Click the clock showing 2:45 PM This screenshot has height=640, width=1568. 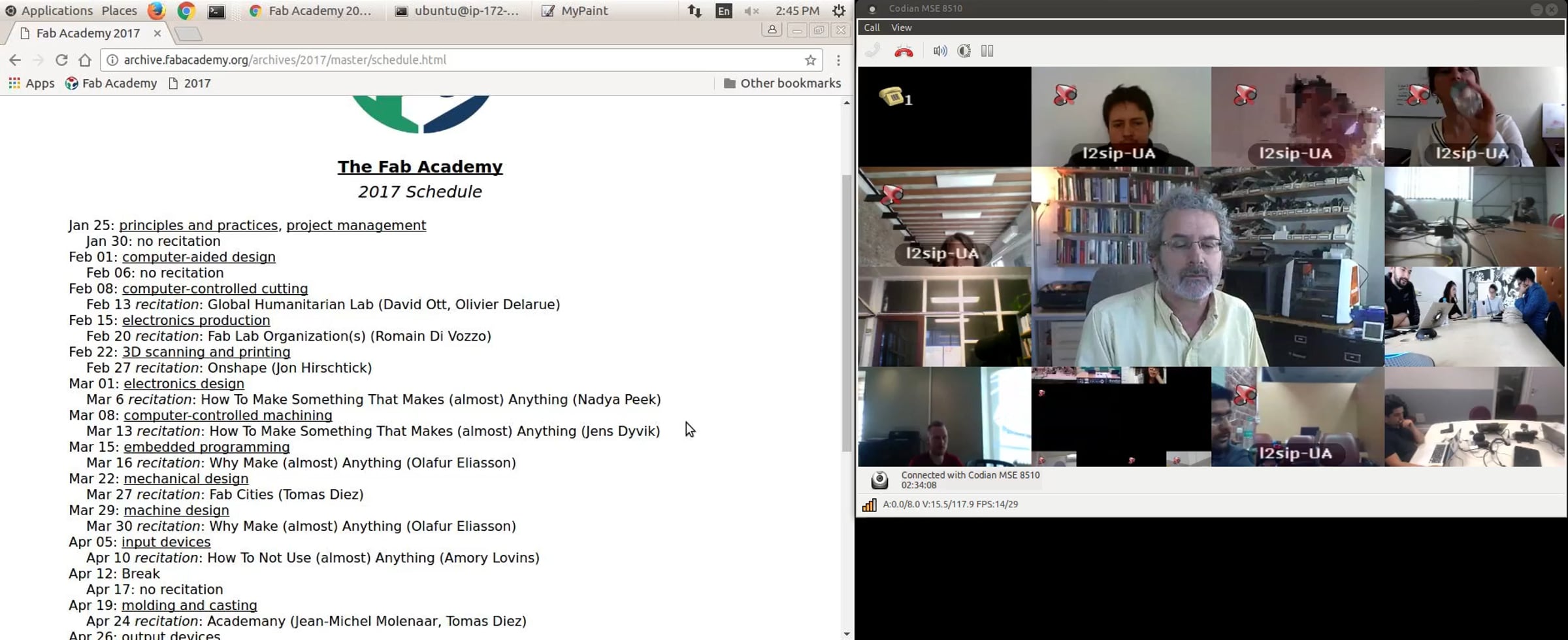coord(797,10)
